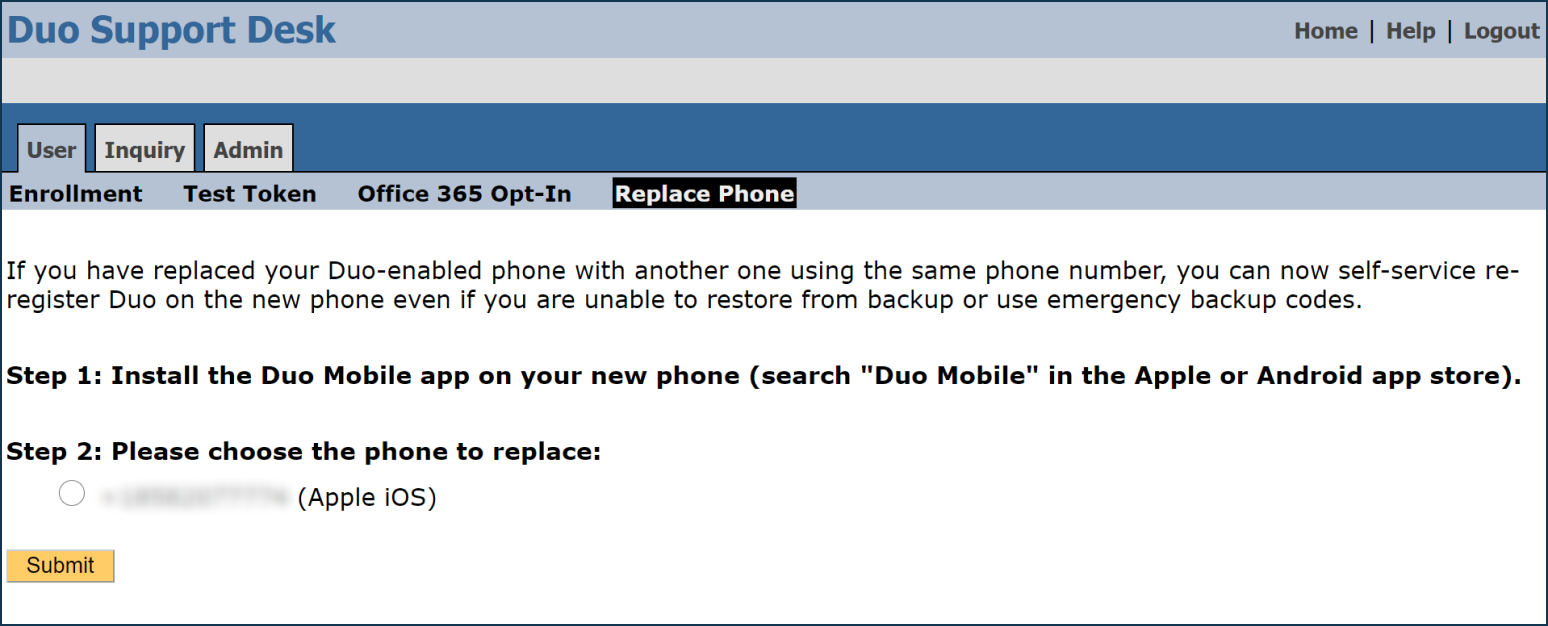The height and width of the screenshot is (626, 1548).
Task: Return Home from the header links
Action: tap(1325, 30)
